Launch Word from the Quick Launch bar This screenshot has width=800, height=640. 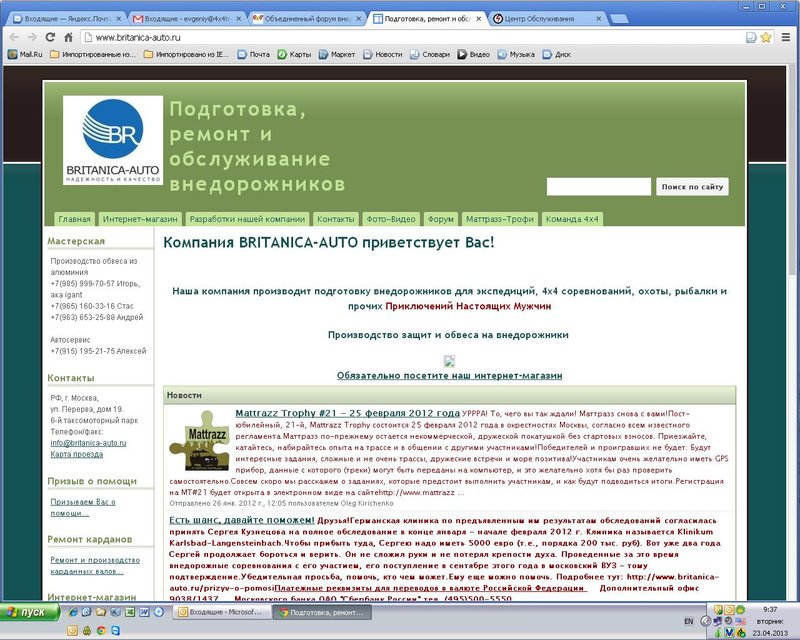pos(144,612)
